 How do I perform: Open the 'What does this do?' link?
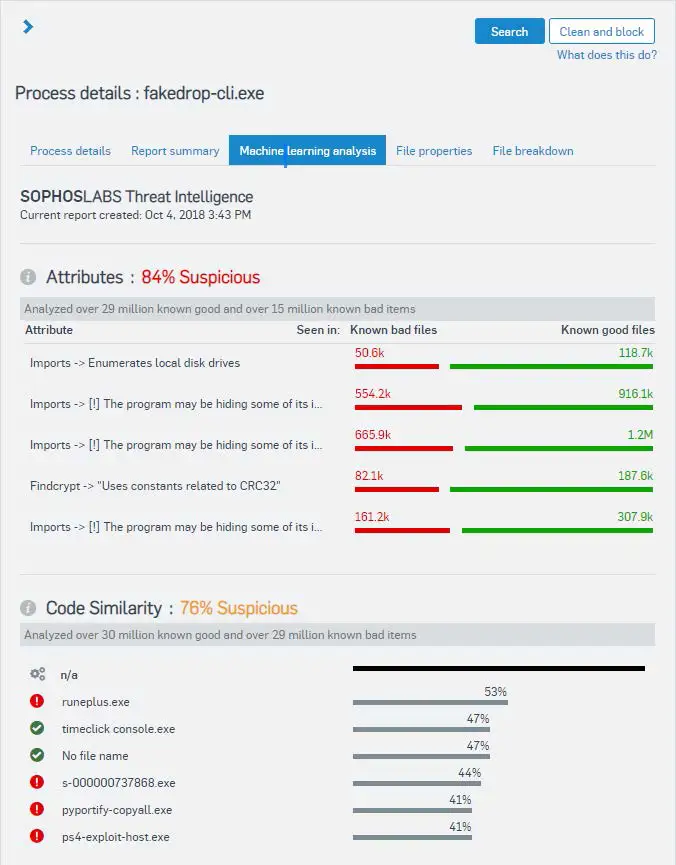(x=607, y=55)
